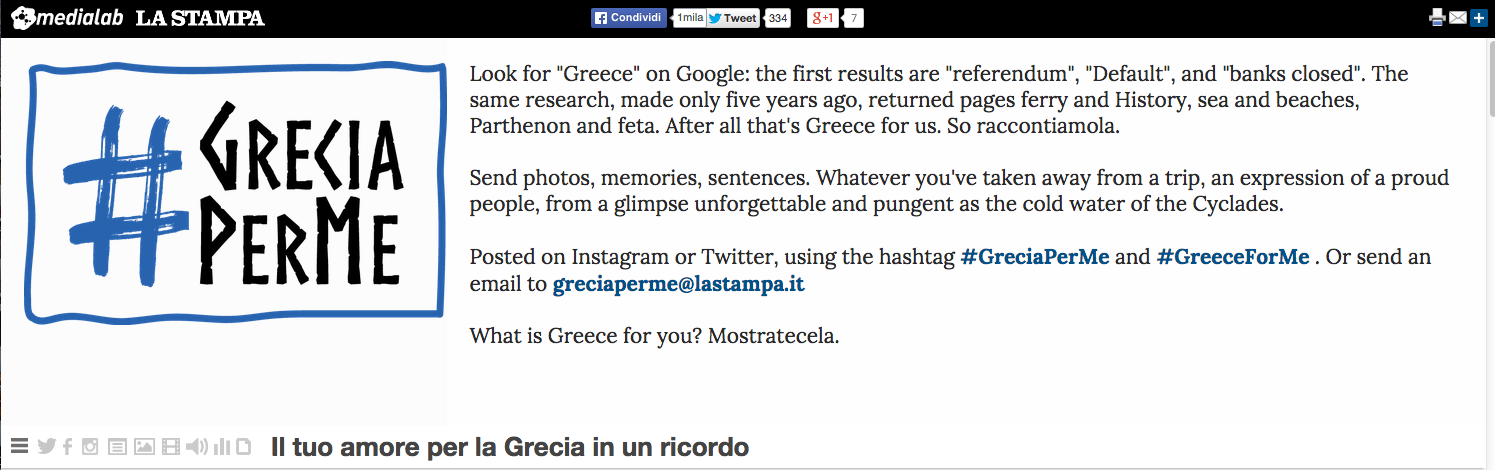
Task: Show video posts via film strip icon
Action: point(171,447)
